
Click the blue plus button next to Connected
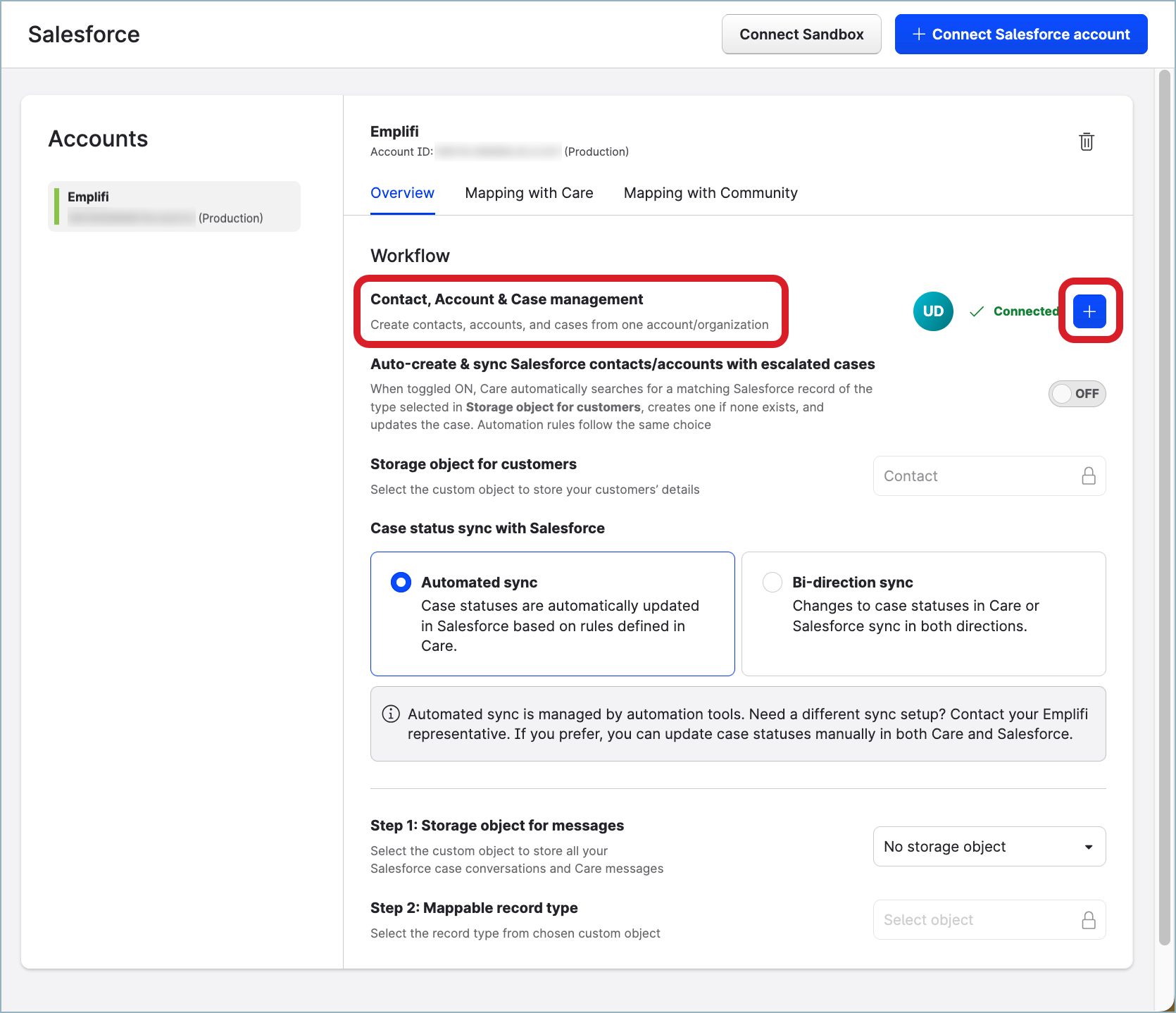click(1089, 311)
